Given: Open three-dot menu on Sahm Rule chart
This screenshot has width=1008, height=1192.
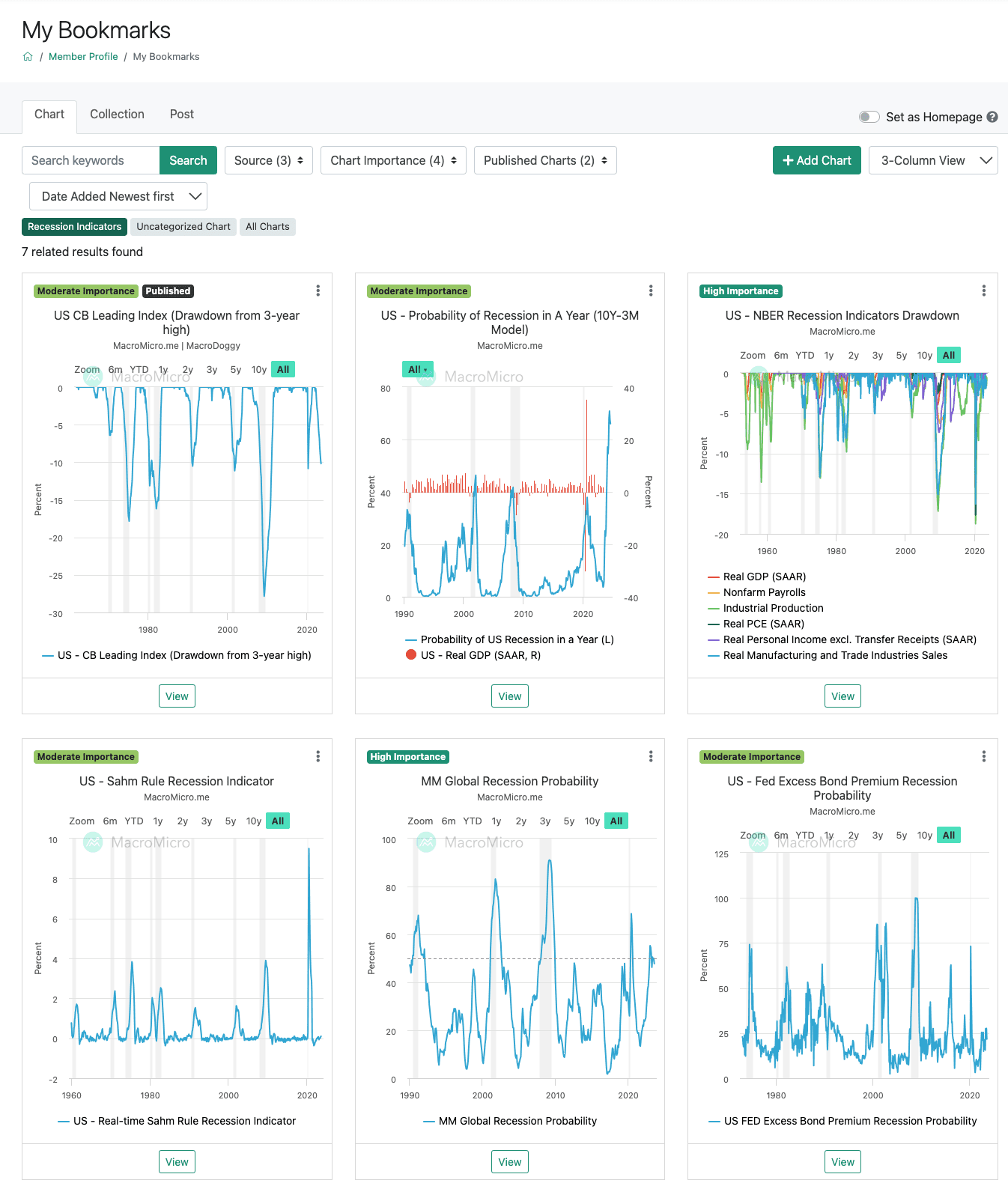Looking at the screenshot, I should point(318,756).
